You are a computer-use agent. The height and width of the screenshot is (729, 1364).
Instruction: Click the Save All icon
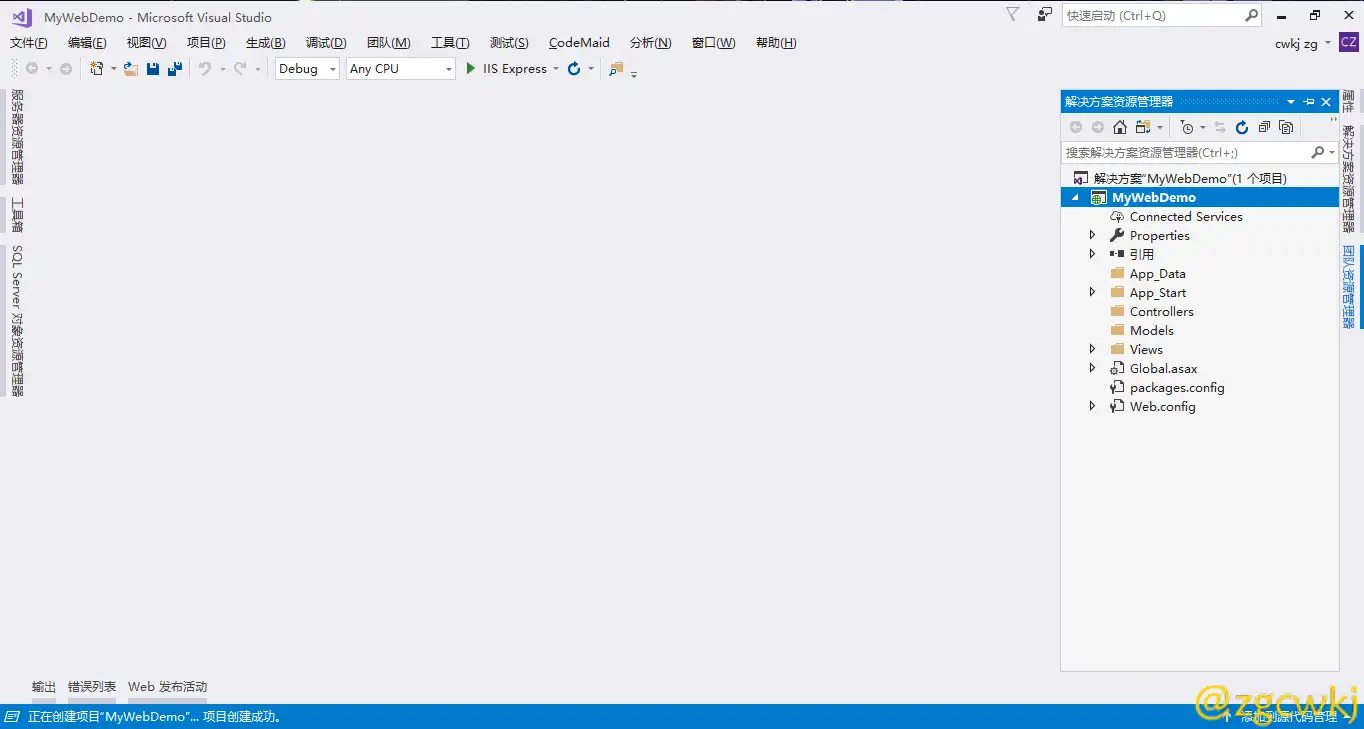[175, 69]
